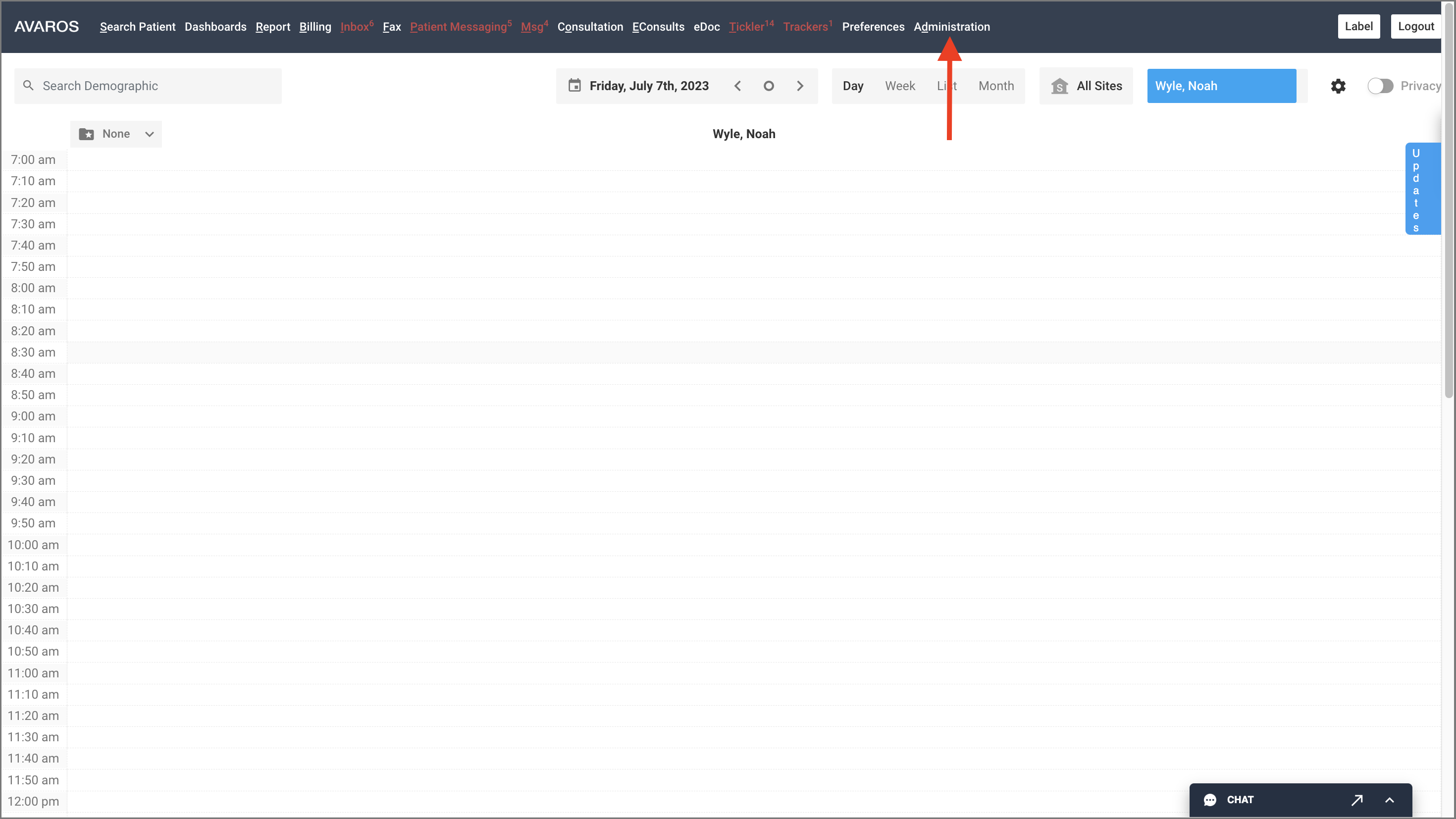Open the Fax menu item
Image resolution: width=1456 pixels, height=819 pixels.
point(392,27)
